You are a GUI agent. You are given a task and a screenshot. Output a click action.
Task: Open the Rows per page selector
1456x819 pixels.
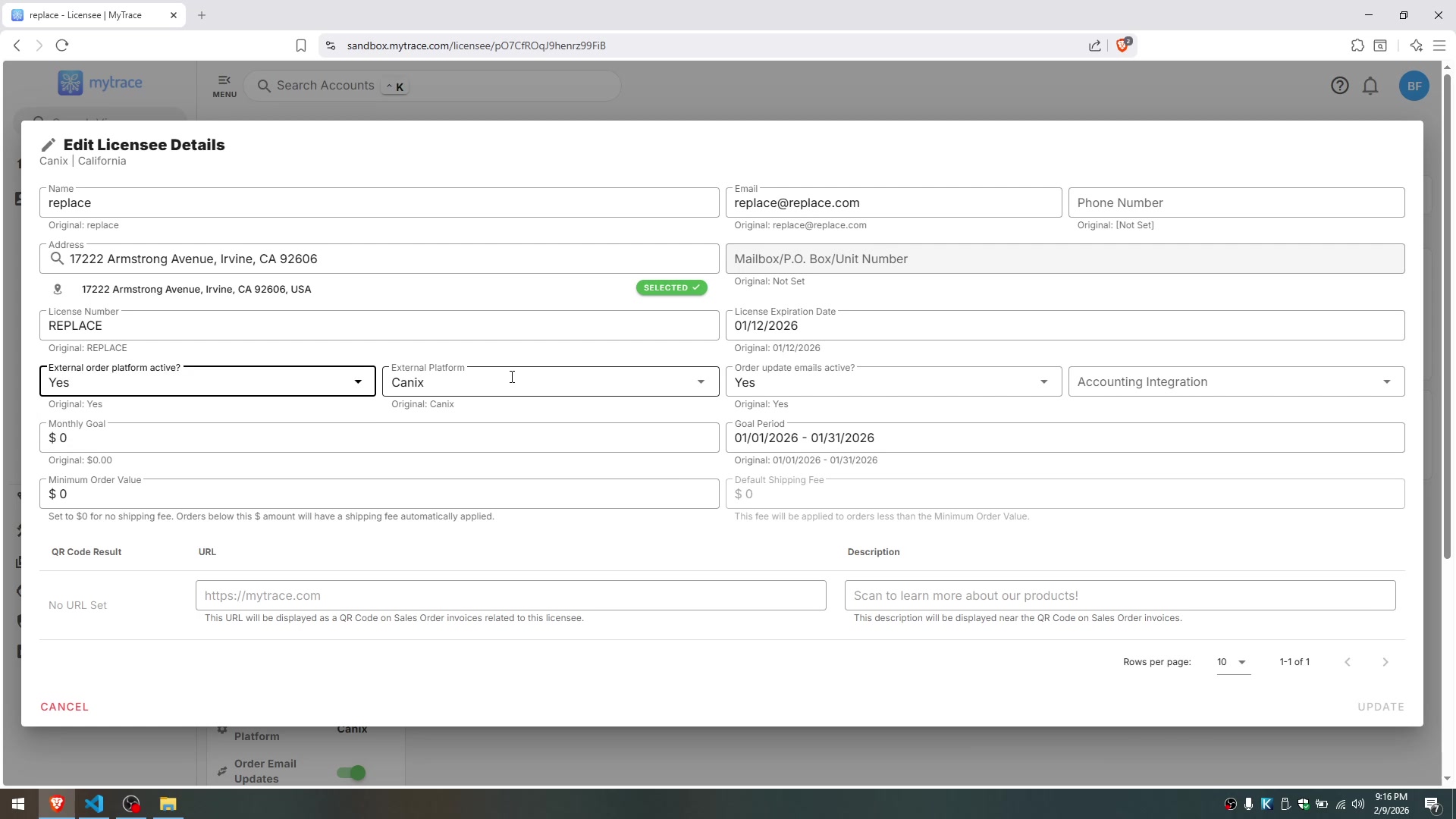pos(1232,662)
